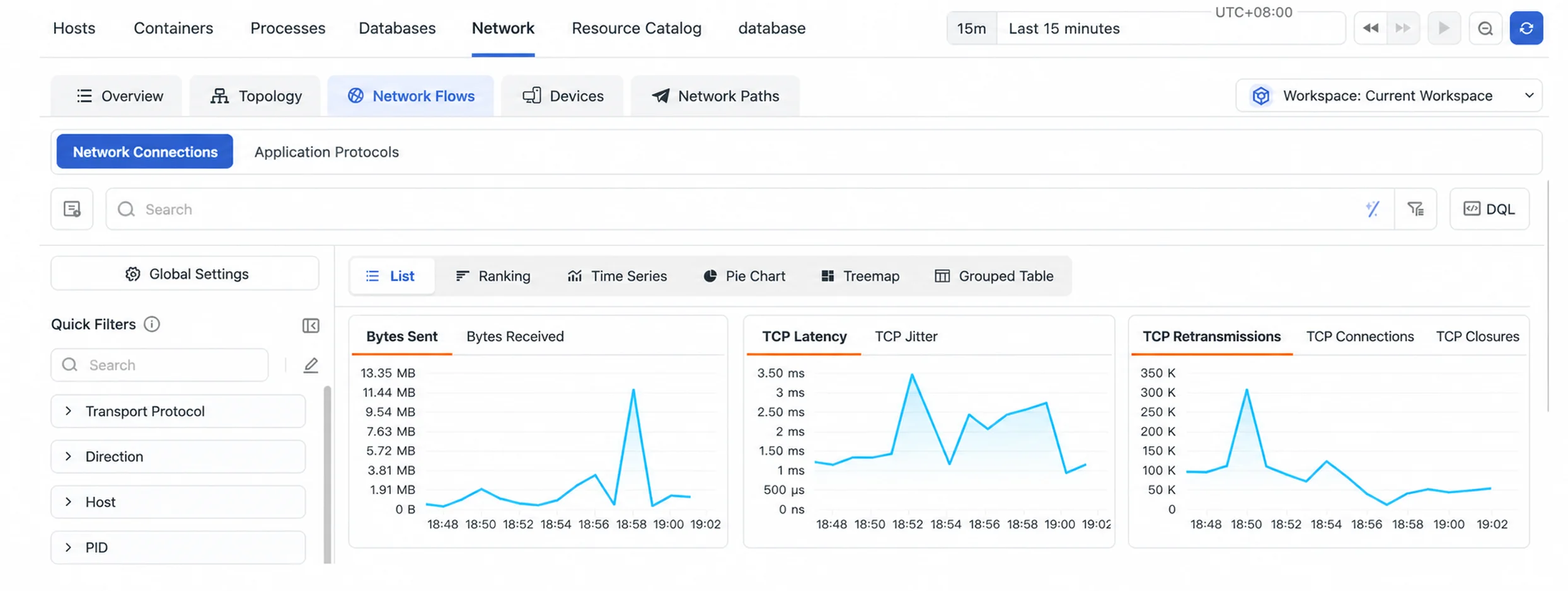Click the Quick Filters heading

point(93,324)
